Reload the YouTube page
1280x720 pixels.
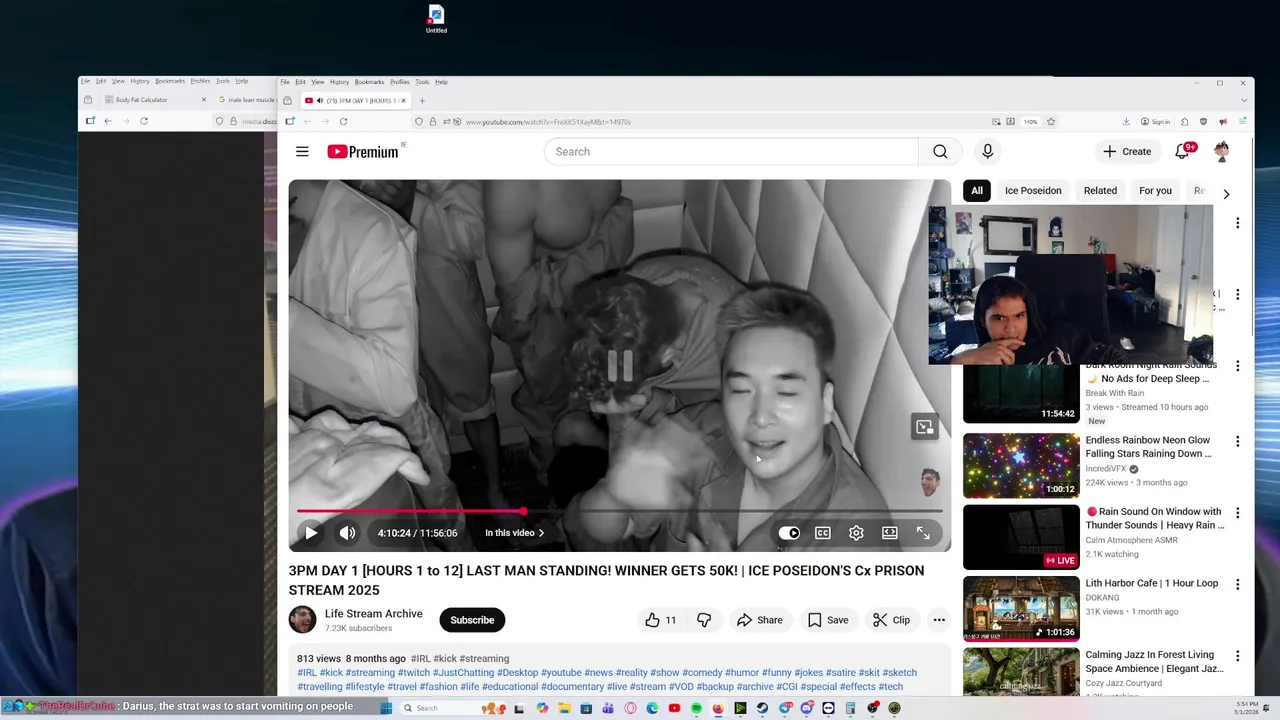click(343, 122)
